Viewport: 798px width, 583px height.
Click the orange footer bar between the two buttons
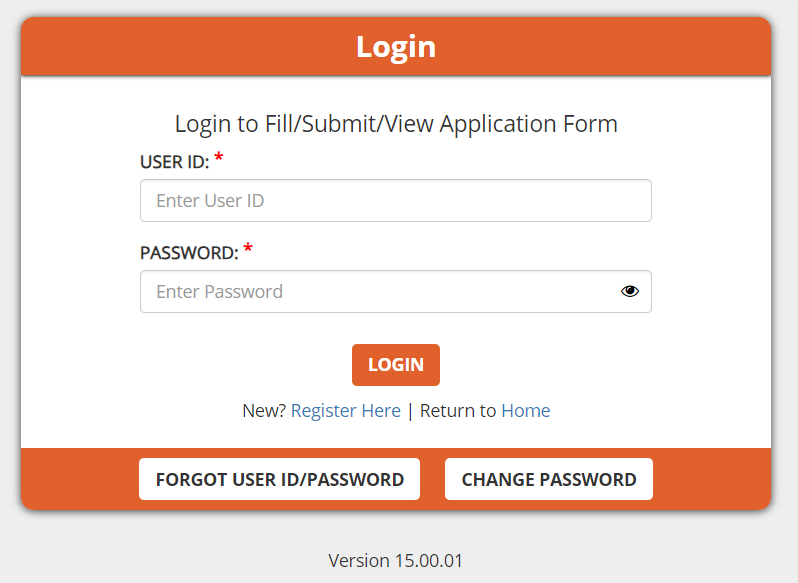[432, 479]
